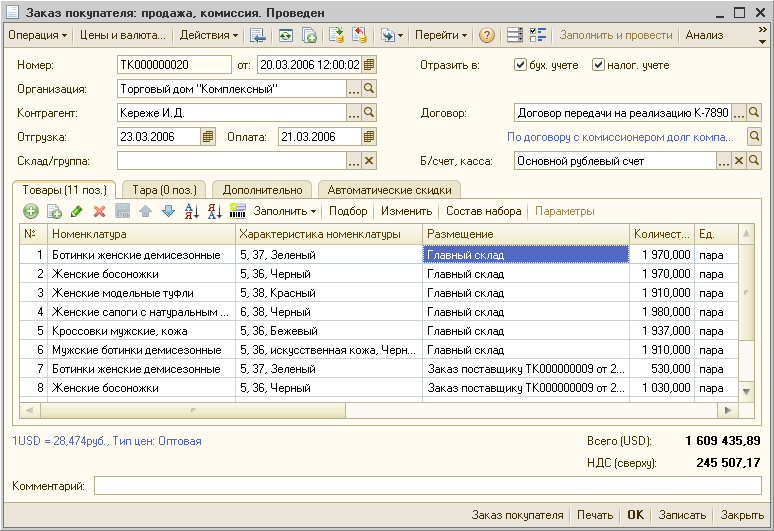Click the move row up arrow icon

pyautogui.click(x=145, y=211)
